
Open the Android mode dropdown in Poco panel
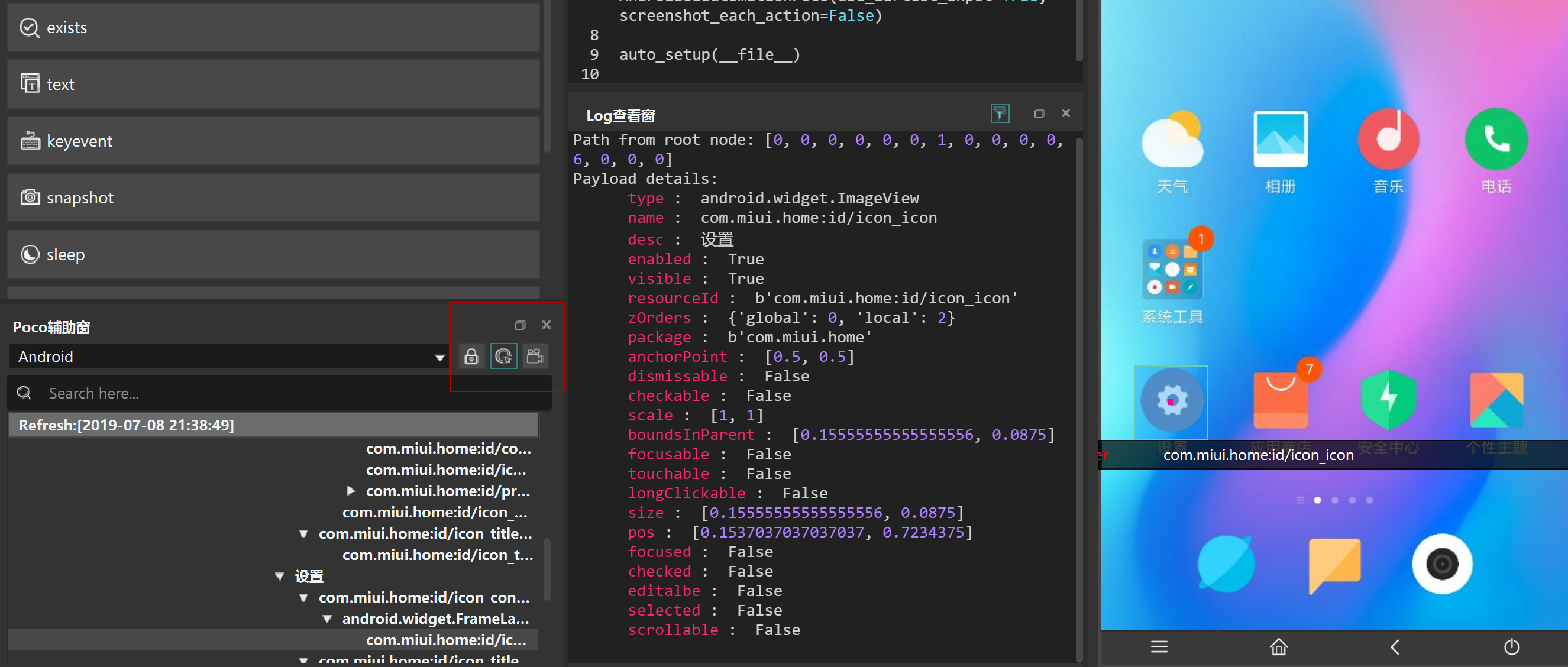tap(228, 356)
